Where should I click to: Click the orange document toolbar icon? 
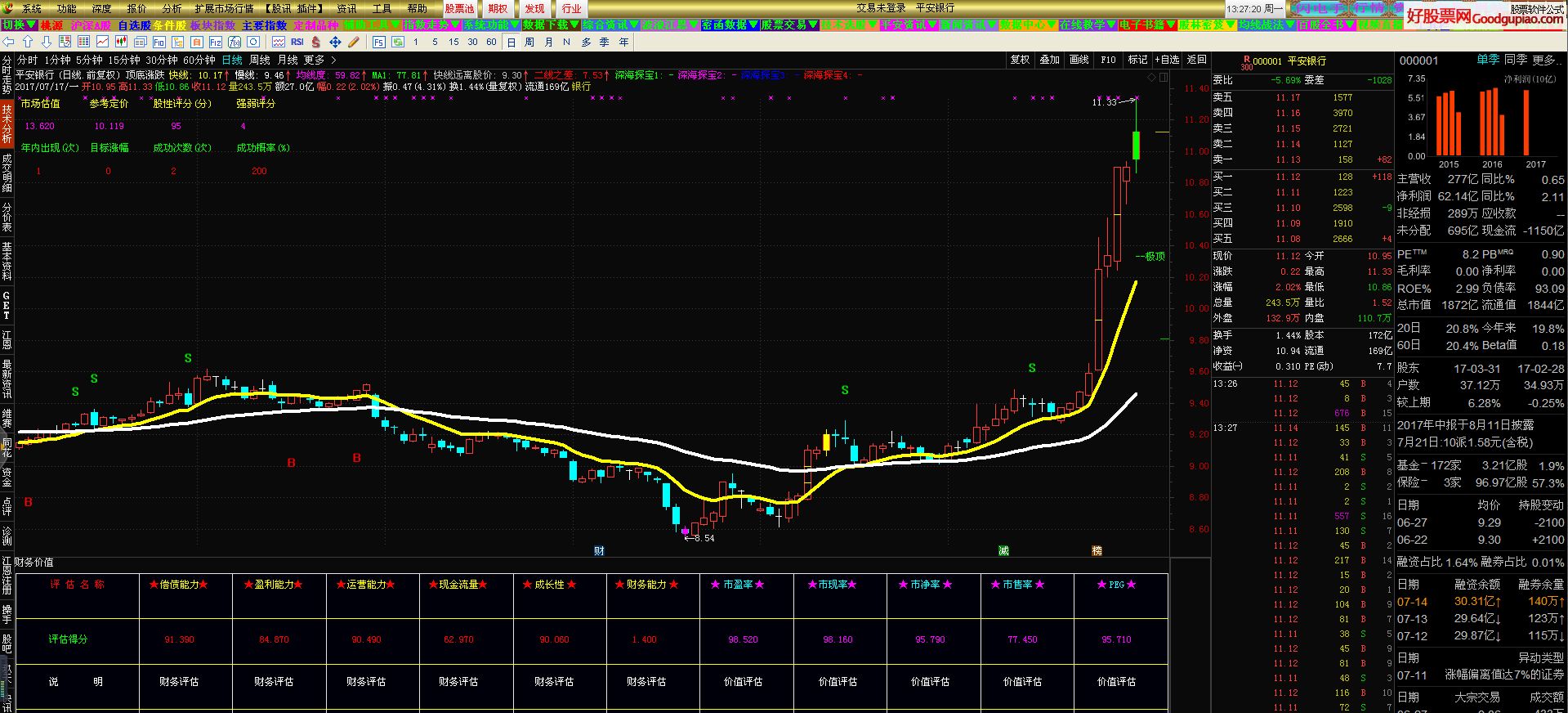197,42
